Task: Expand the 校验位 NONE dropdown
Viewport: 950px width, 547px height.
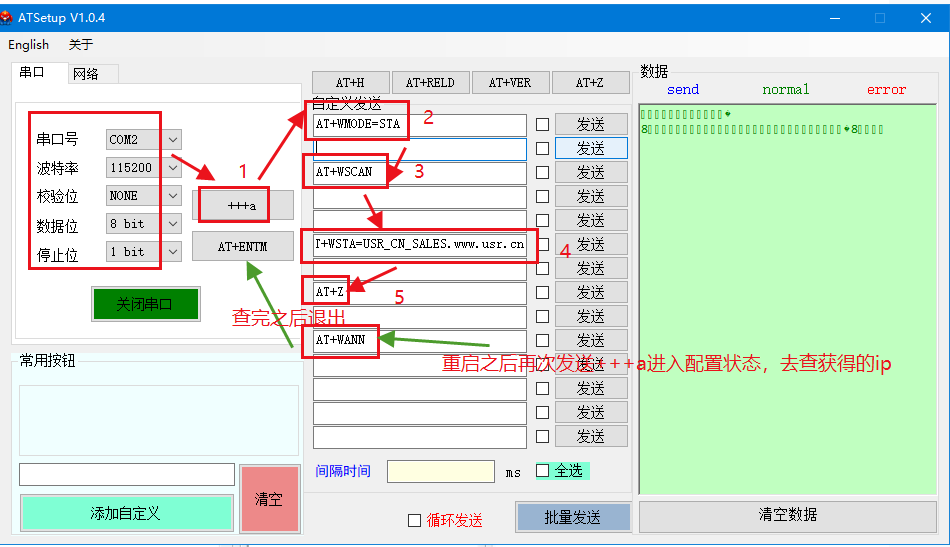Action: [x=173, y=196]
